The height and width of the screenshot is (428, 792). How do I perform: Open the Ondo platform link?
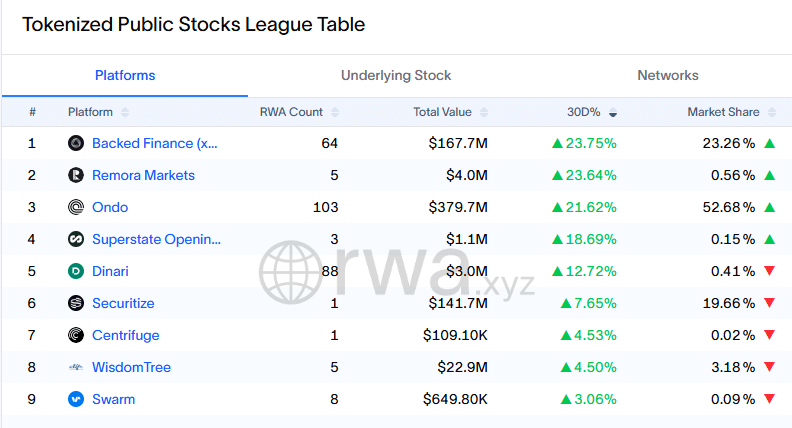pos(110,207)
